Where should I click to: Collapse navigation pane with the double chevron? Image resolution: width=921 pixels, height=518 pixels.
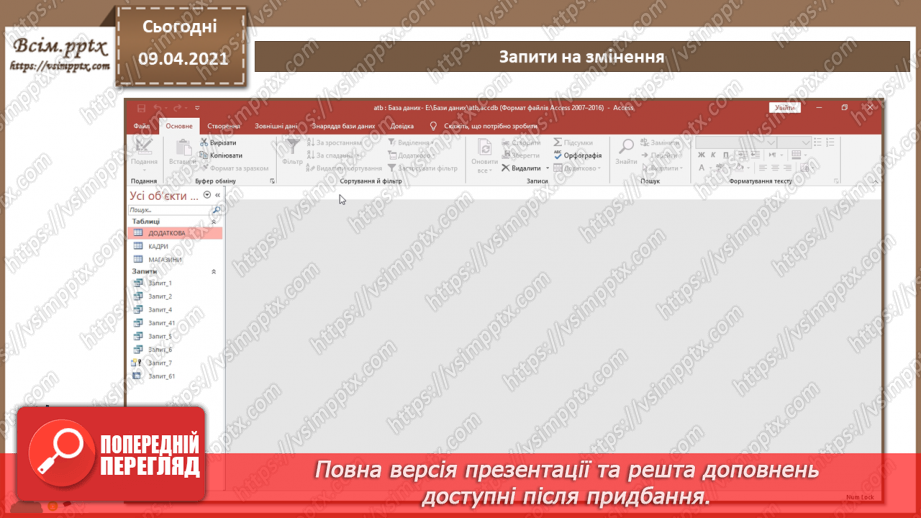217,196
